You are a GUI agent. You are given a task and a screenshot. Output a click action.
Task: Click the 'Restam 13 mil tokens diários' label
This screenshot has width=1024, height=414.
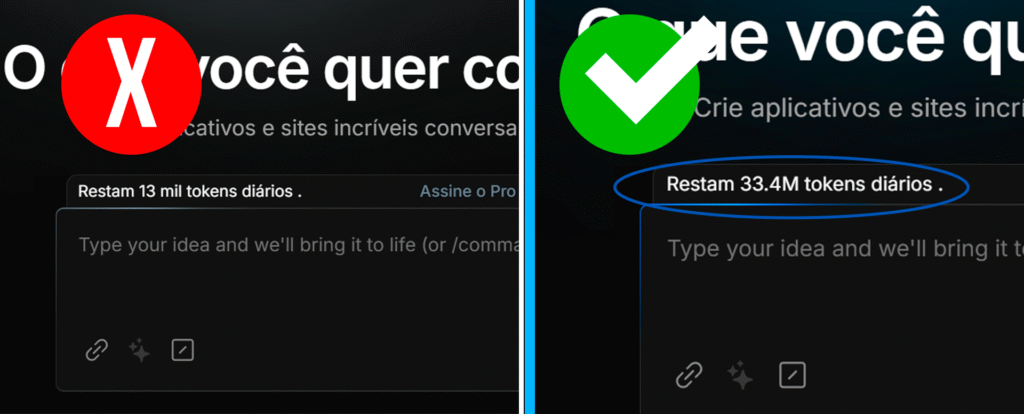(190, 192)
